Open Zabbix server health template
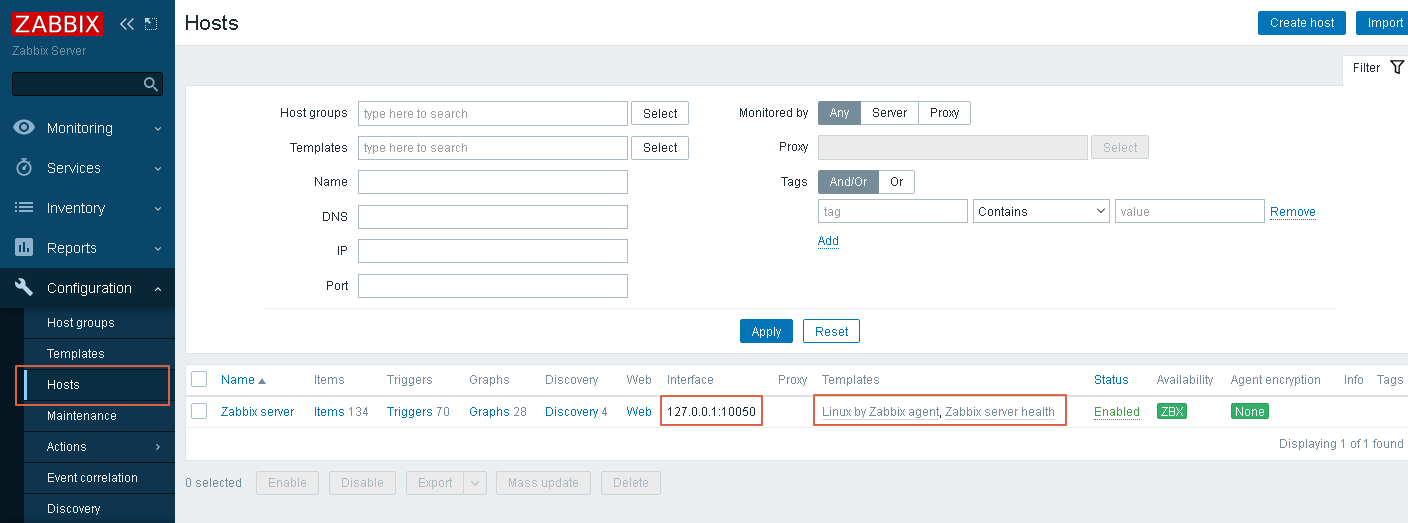Screen dimensions: 1408x523 coord(1000,411)
